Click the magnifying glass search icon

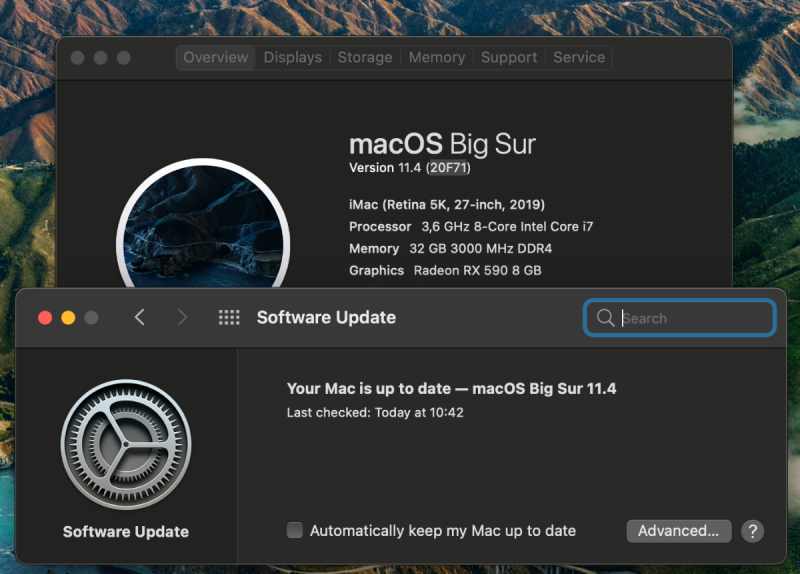605,317
